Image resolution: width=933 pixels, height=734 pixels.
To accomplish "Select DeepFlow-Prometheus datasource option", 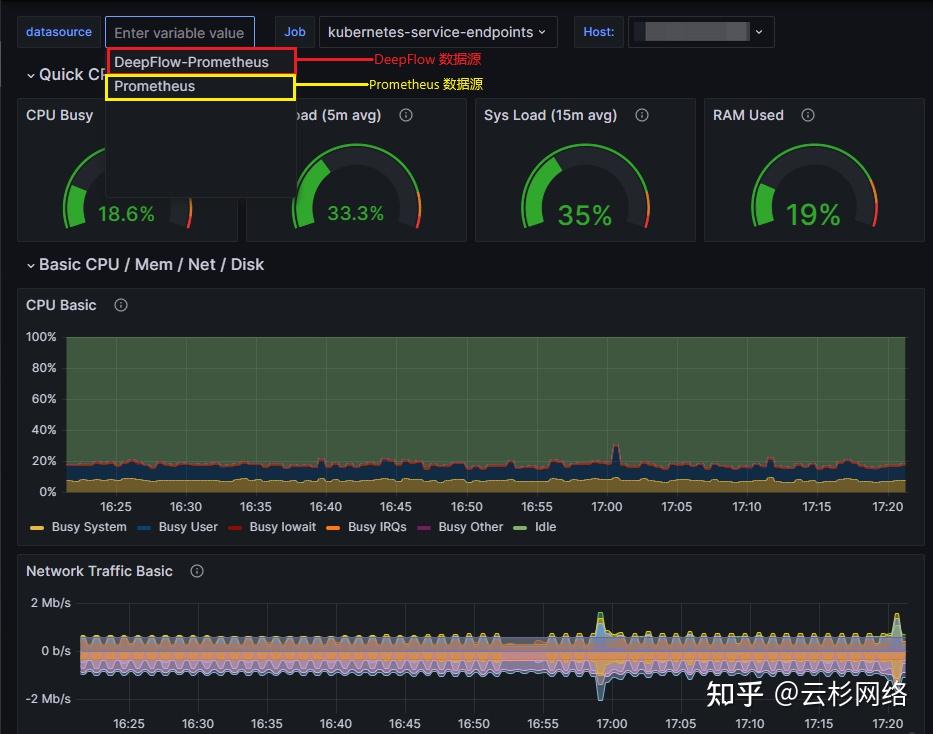I will 201,62.
